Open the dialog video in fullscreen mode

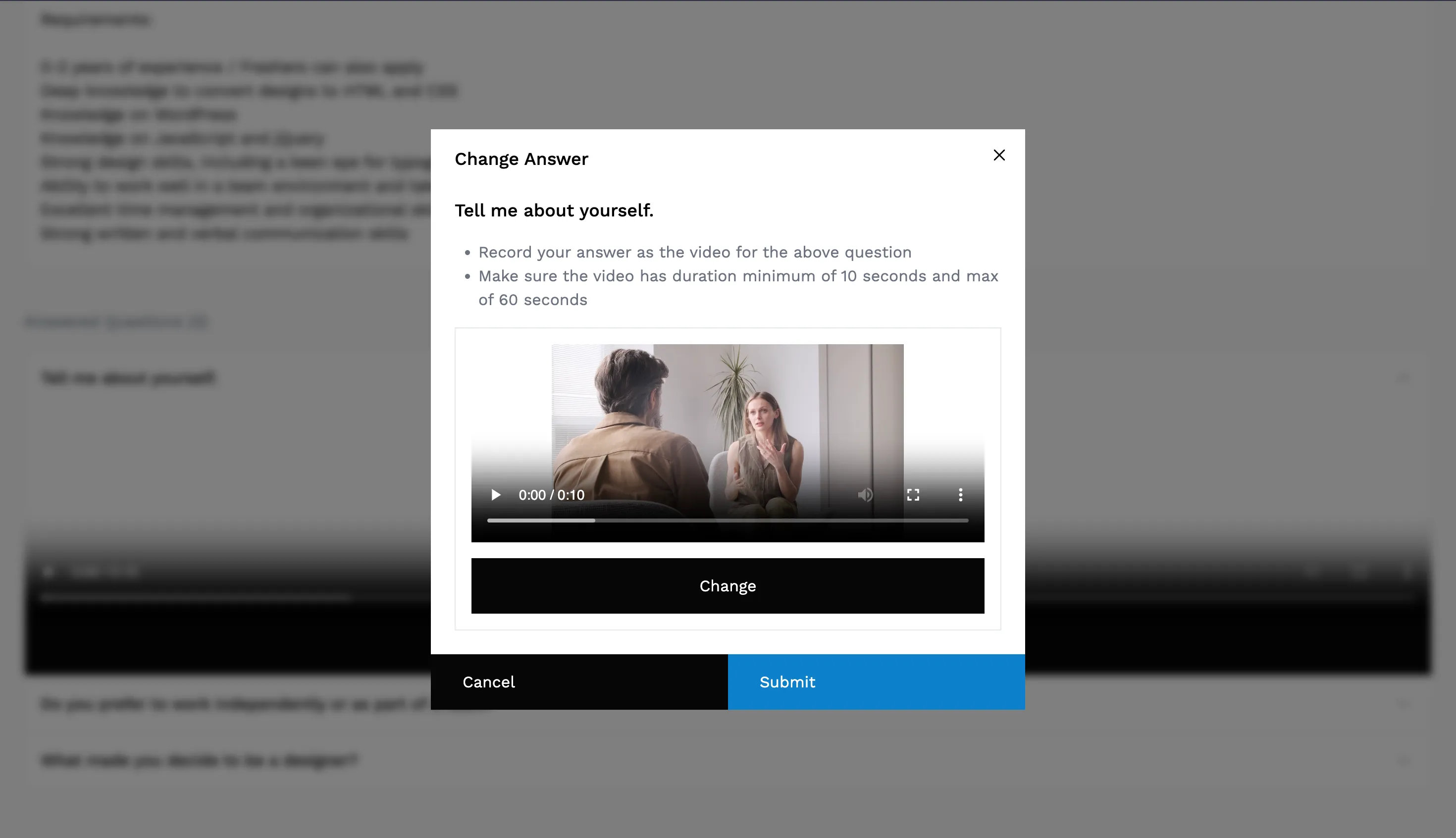coord(913,495)
